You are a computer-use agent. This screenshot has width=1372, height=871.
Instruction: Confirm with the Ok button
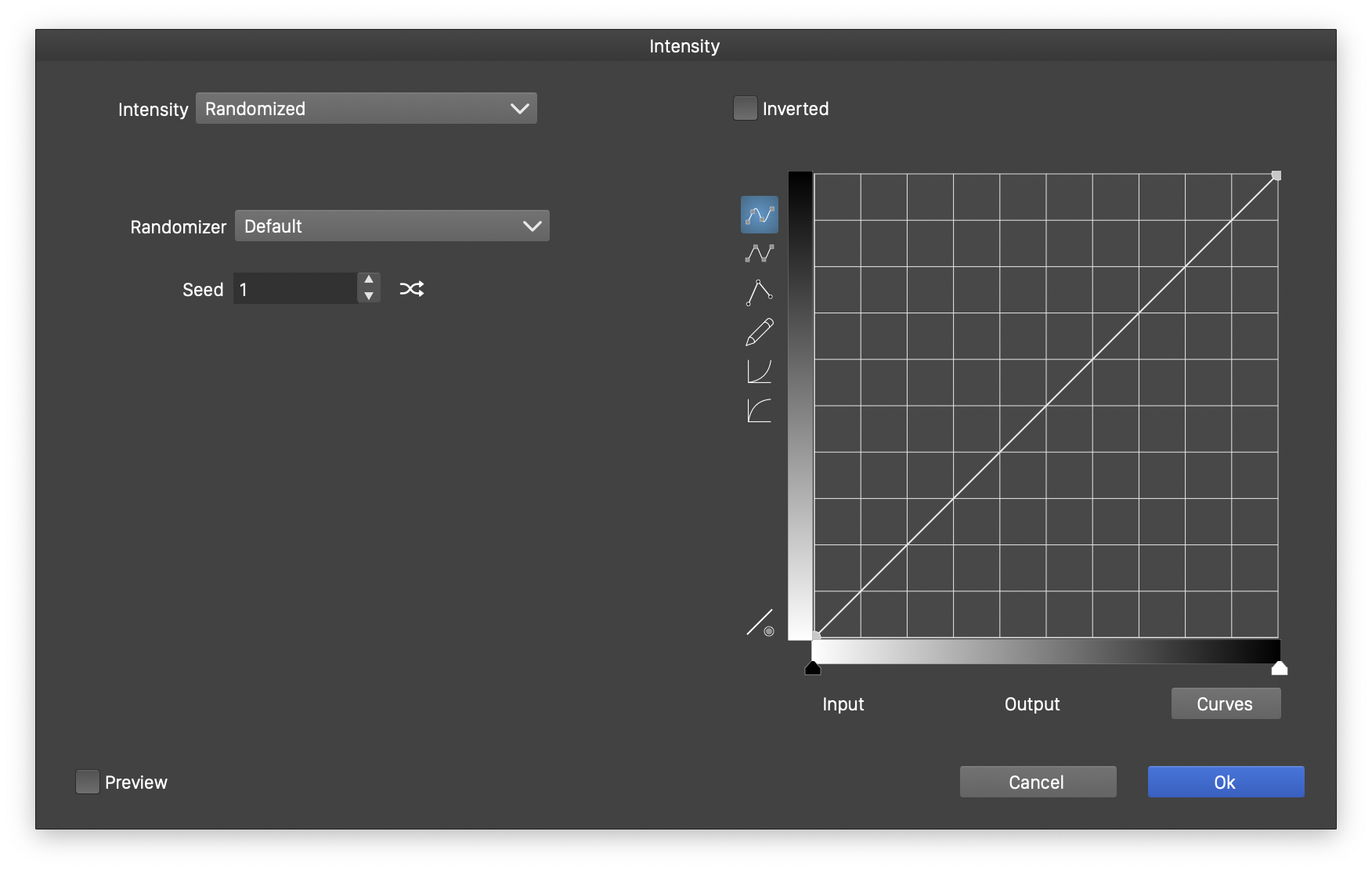pos(1226,782)
